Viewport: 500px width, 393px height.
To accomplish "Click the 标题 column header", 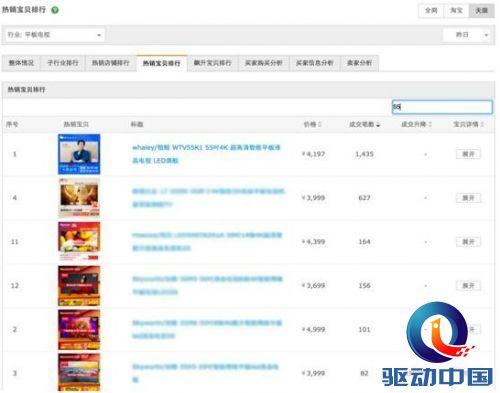I will [x=137, y=124].
